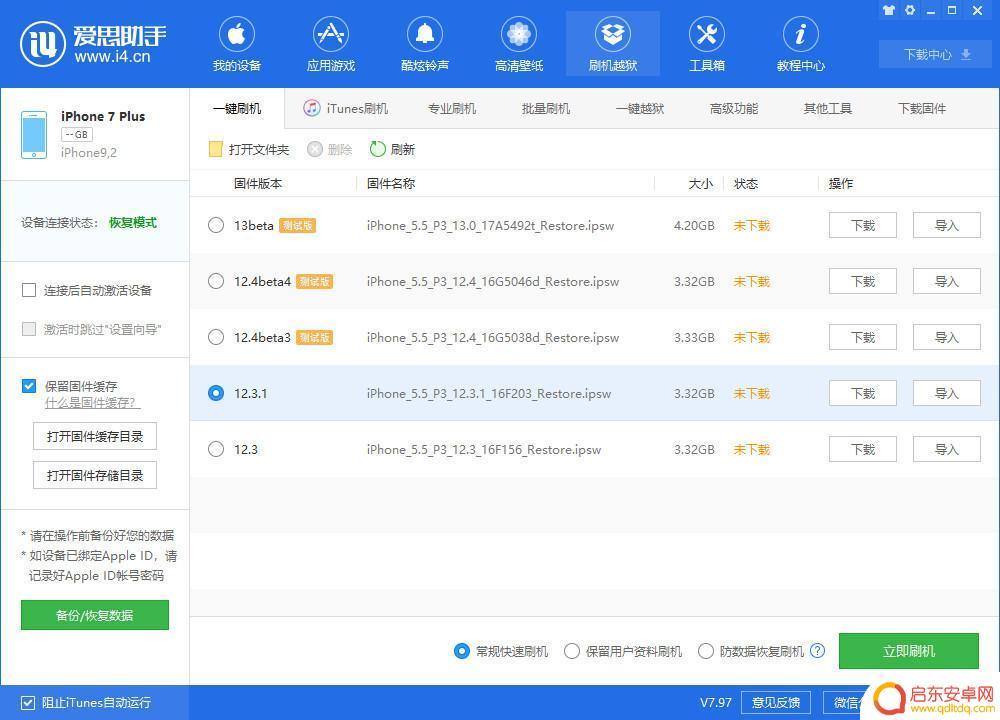This screenshot has height=720, width=1000.
Task: Open 高清壁纸 wallpapers section
Action: (x=518, y=45)
